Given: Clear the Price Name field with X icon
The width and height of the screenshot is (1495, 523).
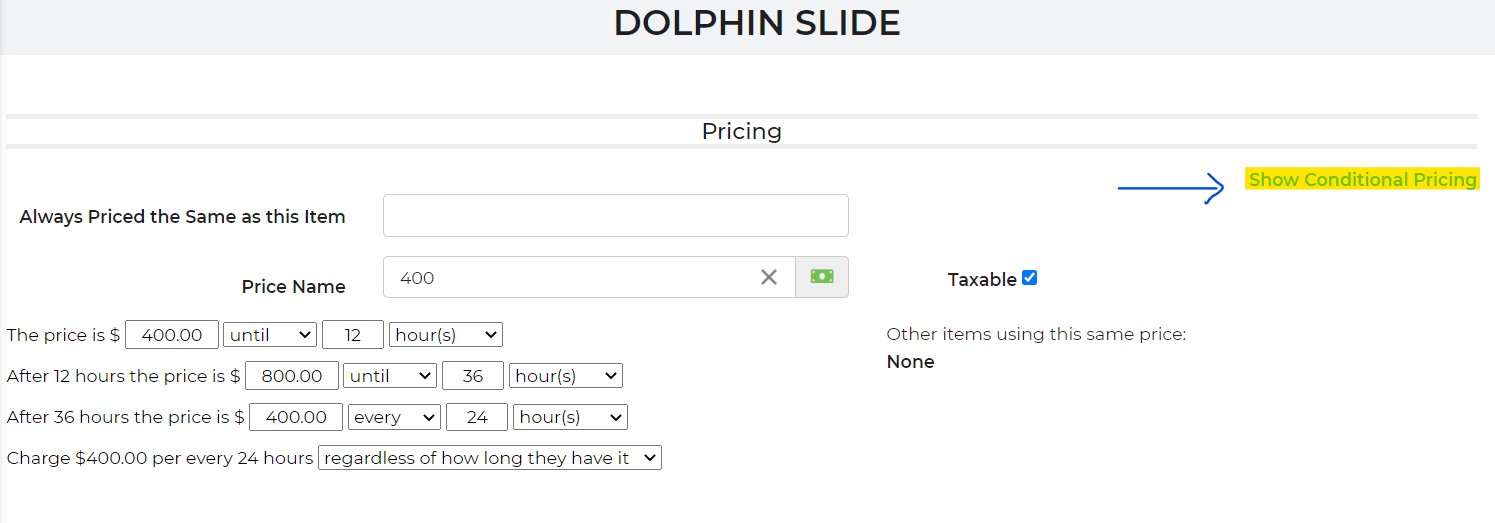Looking at the screenshot, I should [768, 277].
